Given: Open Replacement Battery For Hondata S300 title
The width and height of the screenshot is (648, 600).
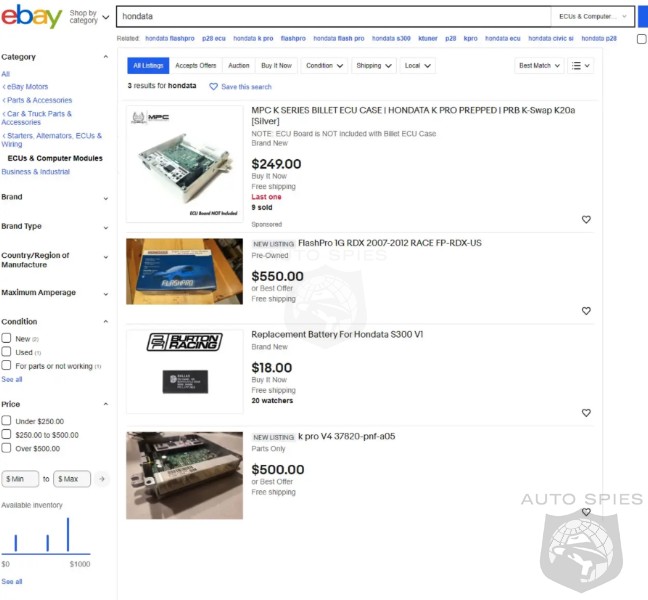Looking at the screenshot, I should 337,334.
